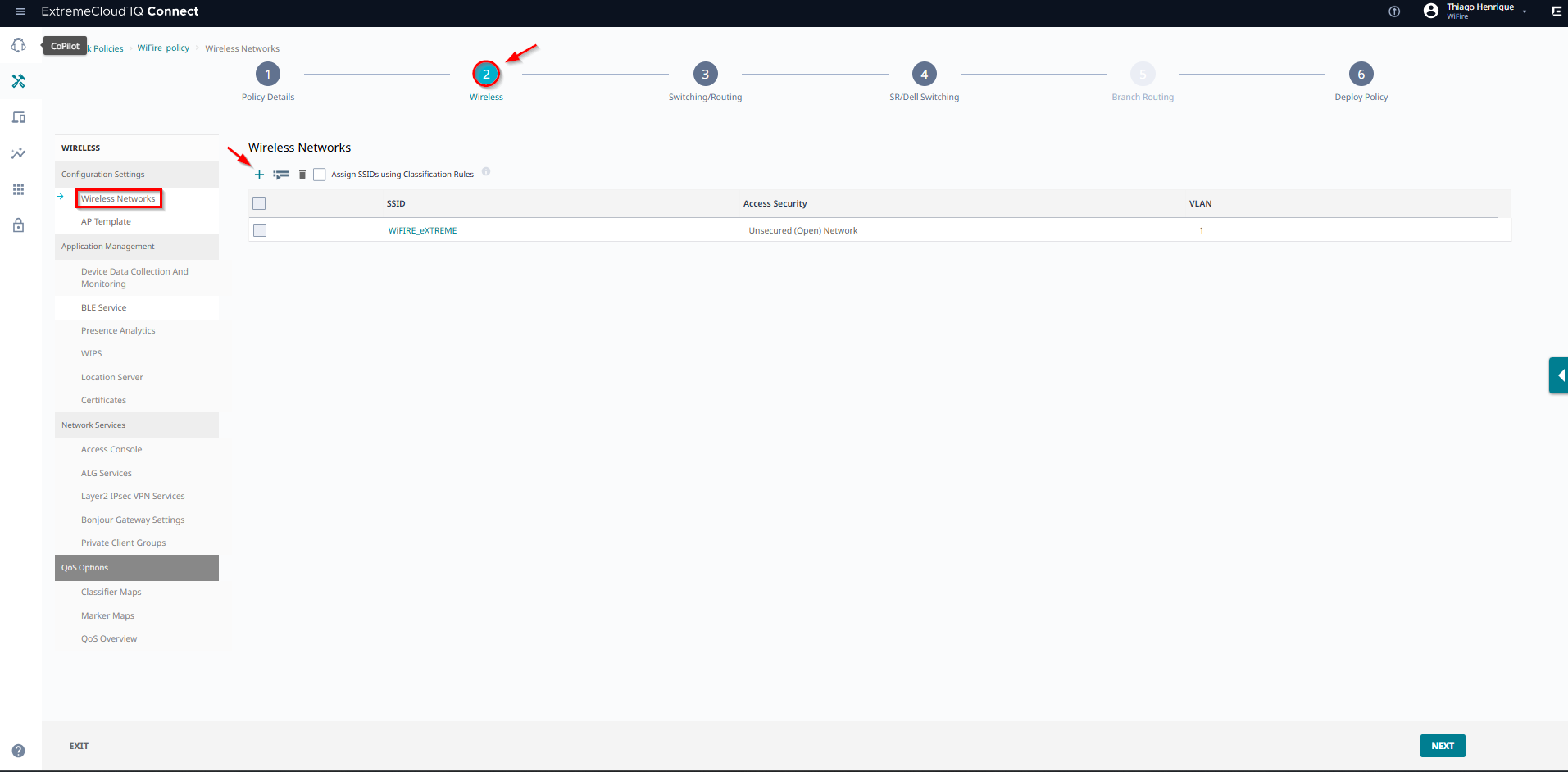Click info icon beside Classification Rules
The height and width of the screenshot is (772, 1568).
486,171
